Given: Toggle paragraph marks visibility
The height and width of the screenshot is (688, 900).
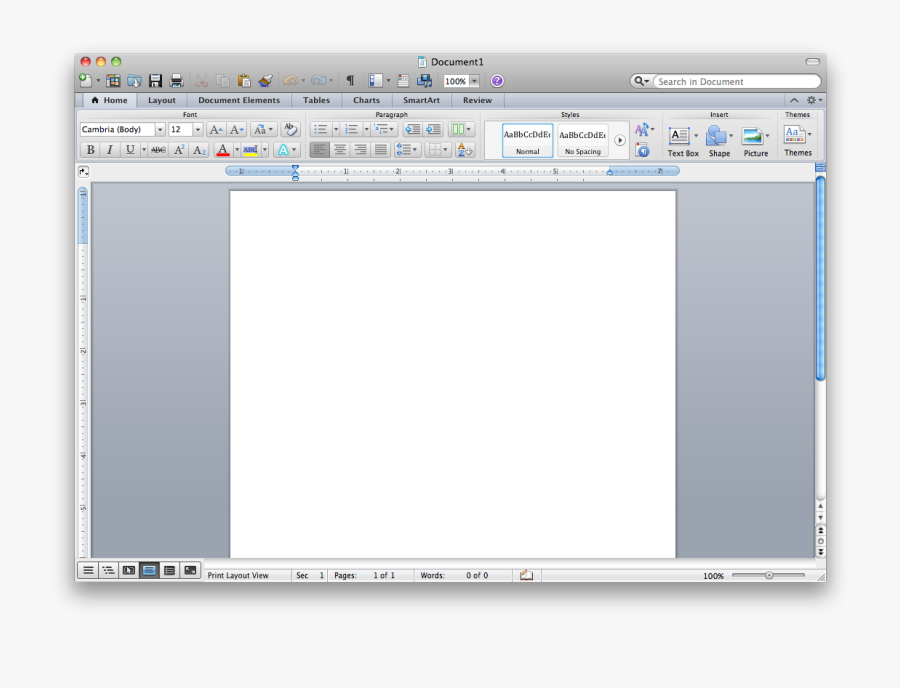Looking at the screenshot, I should [349, 80].
